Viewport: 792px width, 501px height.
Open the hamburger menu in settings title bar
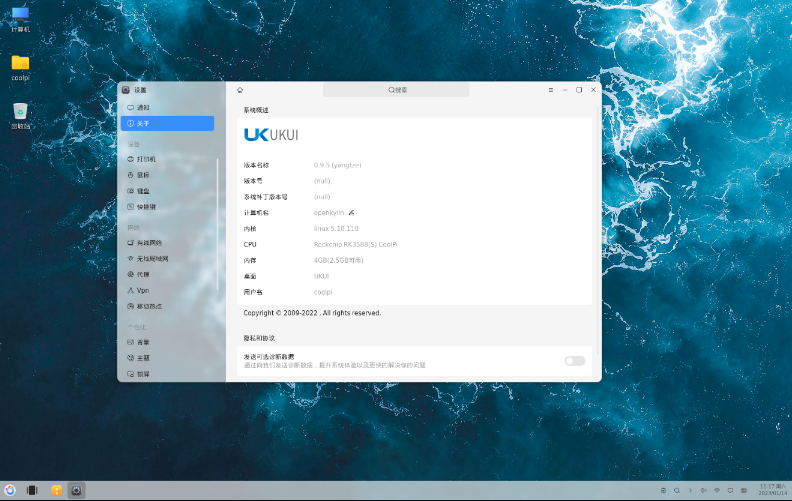[x=551, y=90]
